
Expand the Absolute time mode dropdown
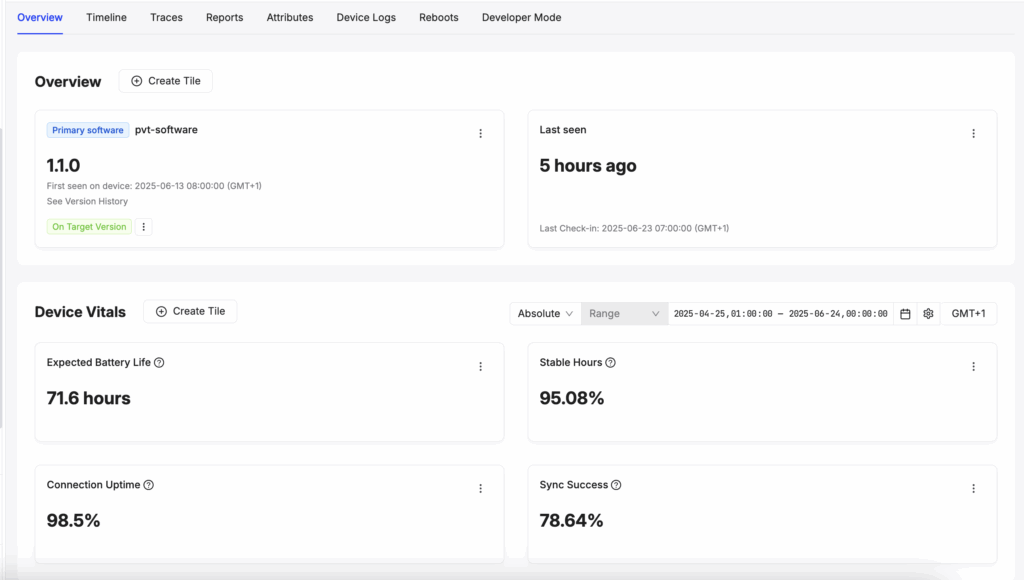545,314
